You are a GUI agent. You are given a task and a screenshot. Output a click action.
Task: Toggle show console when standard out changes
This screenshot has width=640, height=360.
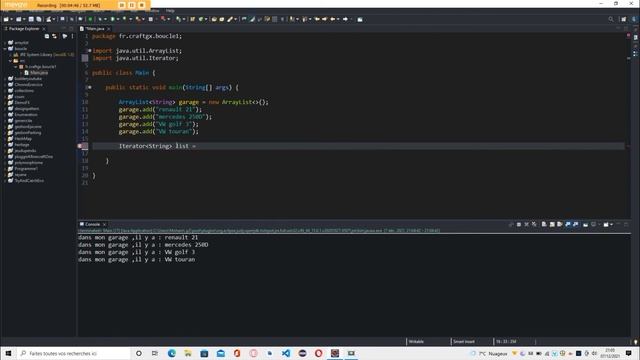pyautogui.click(x=568, y=224)
